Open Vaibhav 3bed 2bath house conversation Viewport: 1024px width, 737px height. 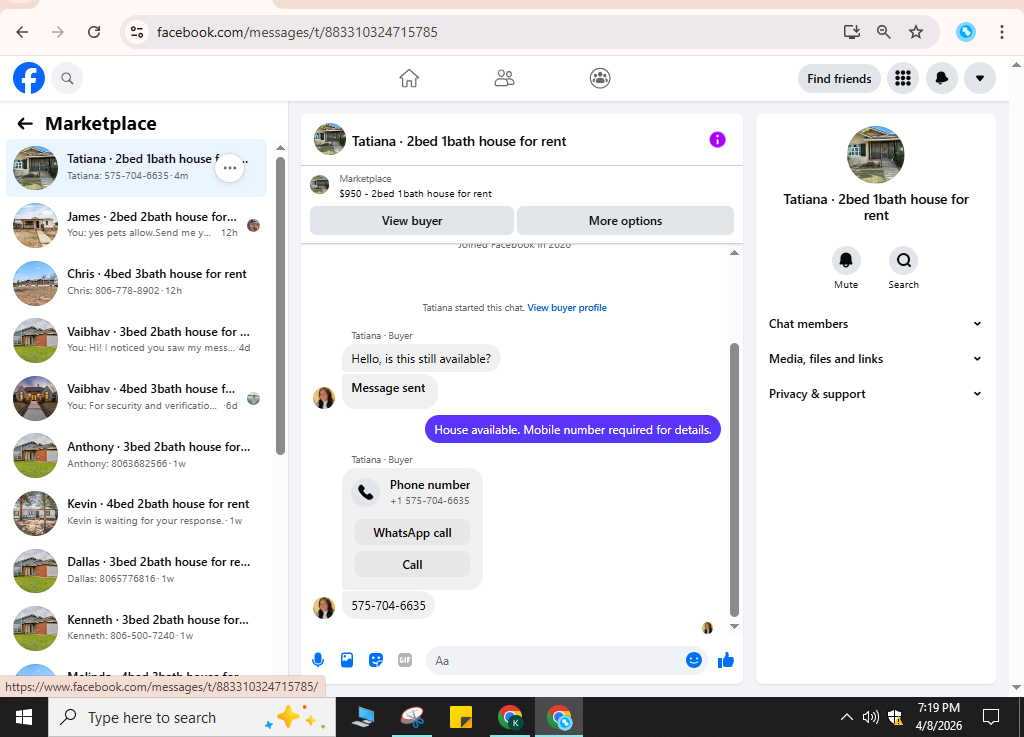click(136, 340)
